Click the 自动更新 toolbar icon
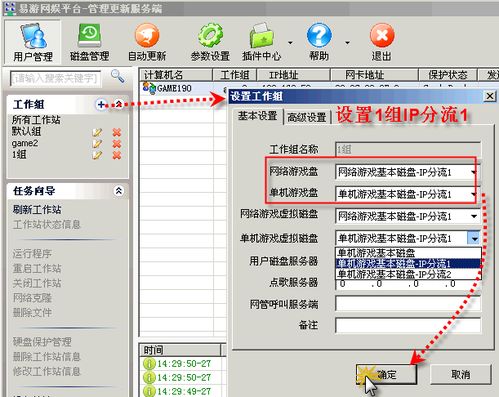 coord(147,42)
